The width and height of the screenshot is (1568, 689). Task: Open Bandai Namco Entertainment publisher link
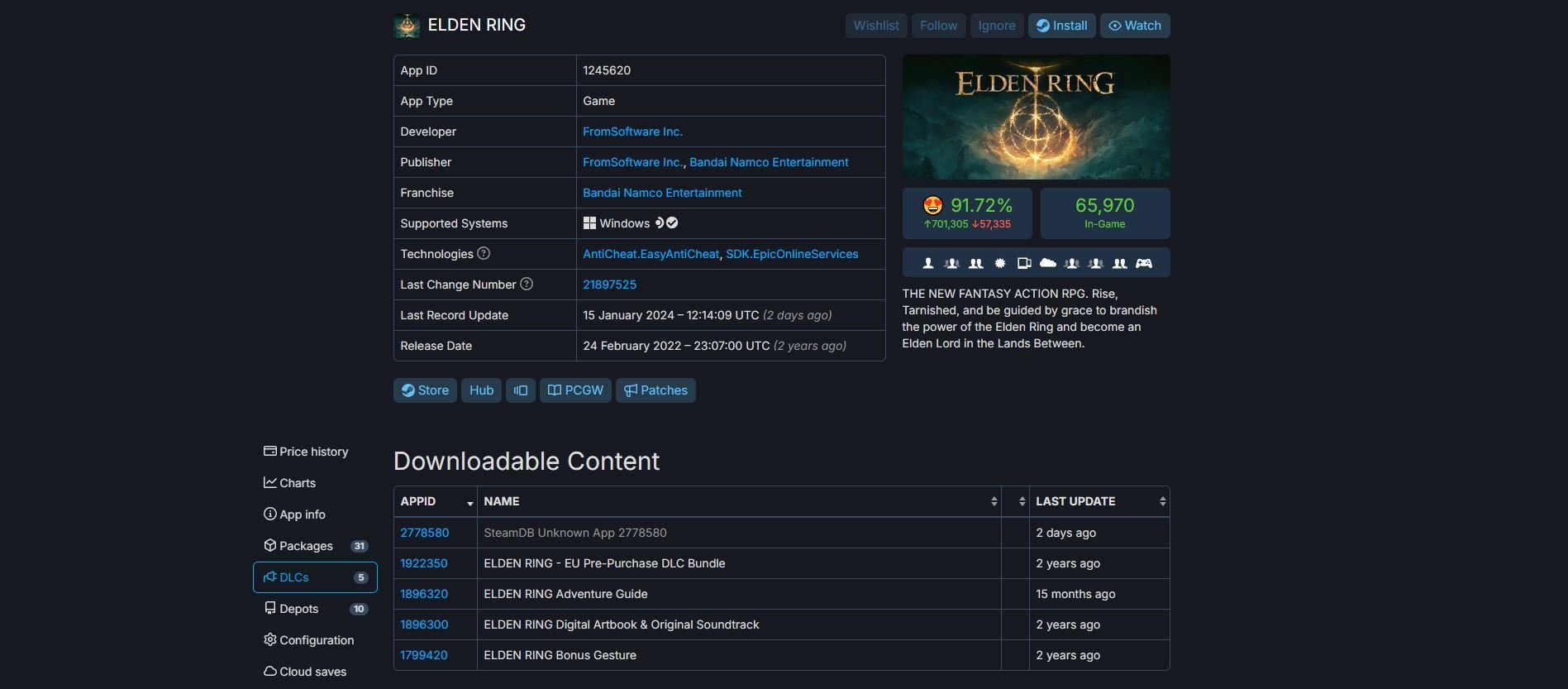[769, 162]
